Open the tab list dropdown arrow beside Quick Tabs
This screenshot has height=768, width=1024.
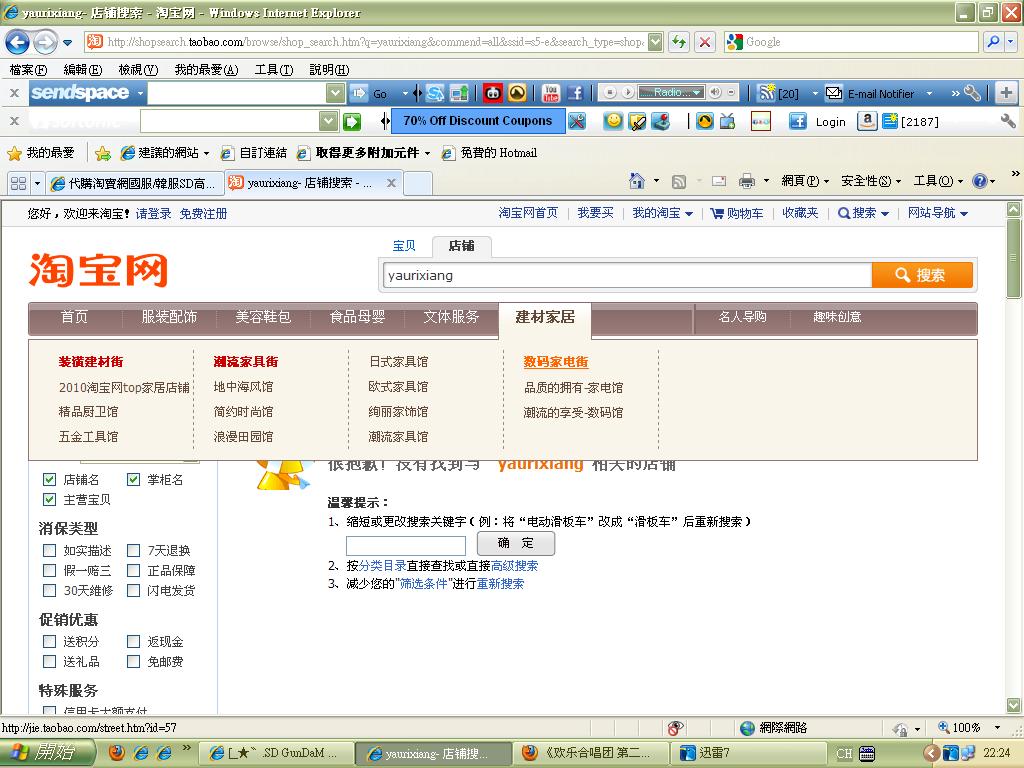37,184
